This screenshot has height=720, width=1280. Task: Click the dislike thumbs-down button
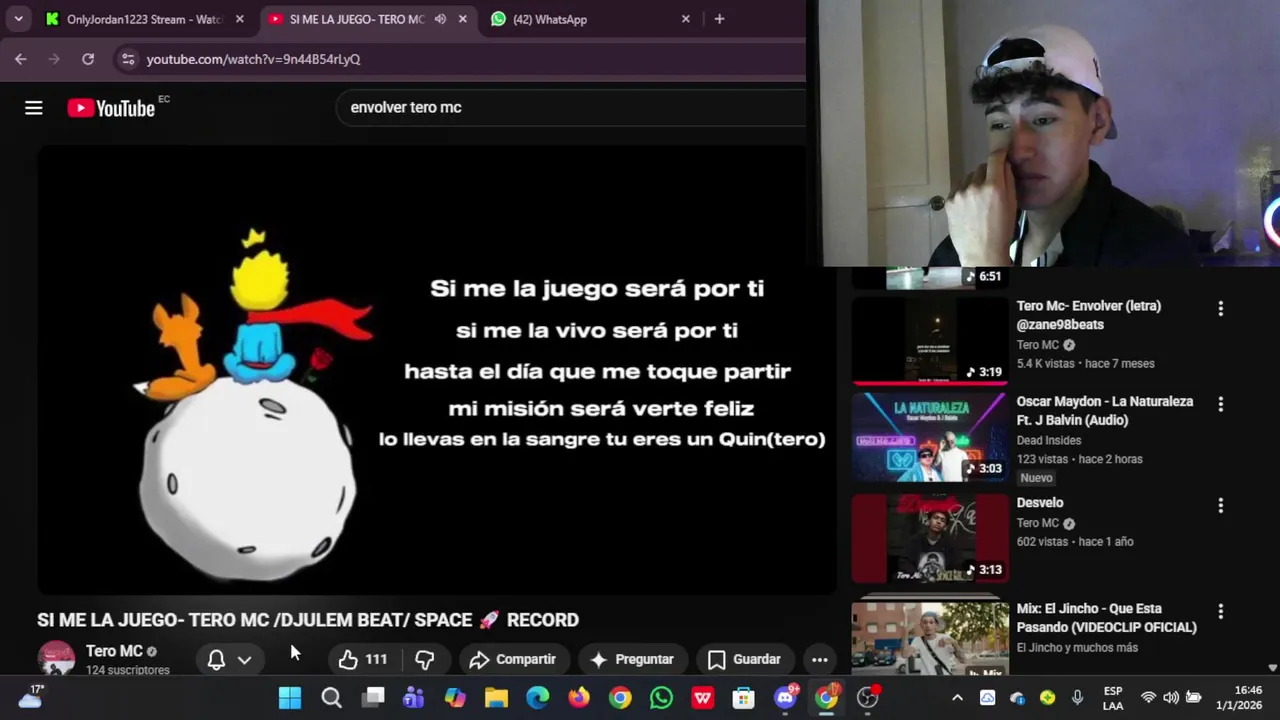coord(424,659)
